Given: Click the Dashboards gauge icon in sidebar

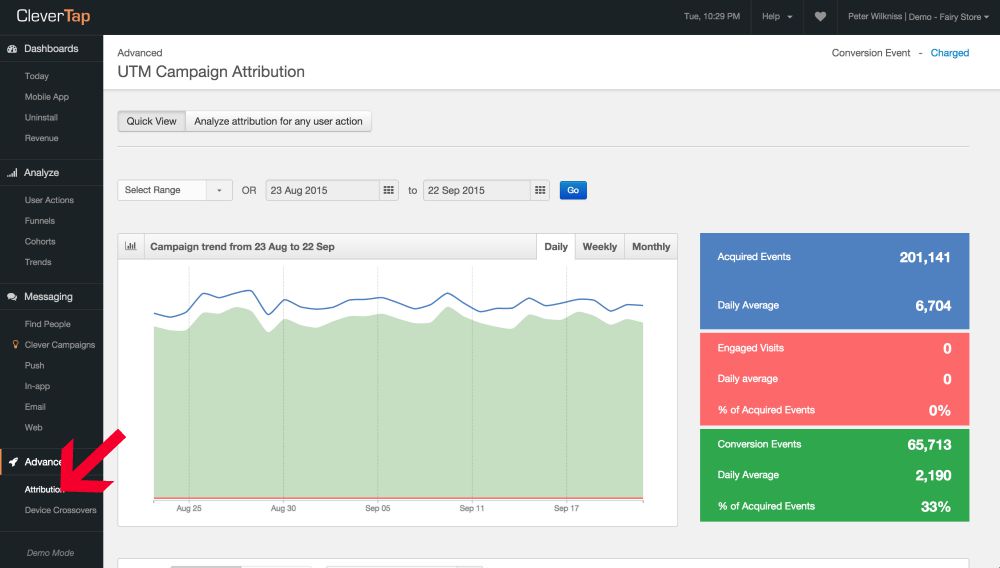Looking at the screenshot, I should (x=12, y=49).
